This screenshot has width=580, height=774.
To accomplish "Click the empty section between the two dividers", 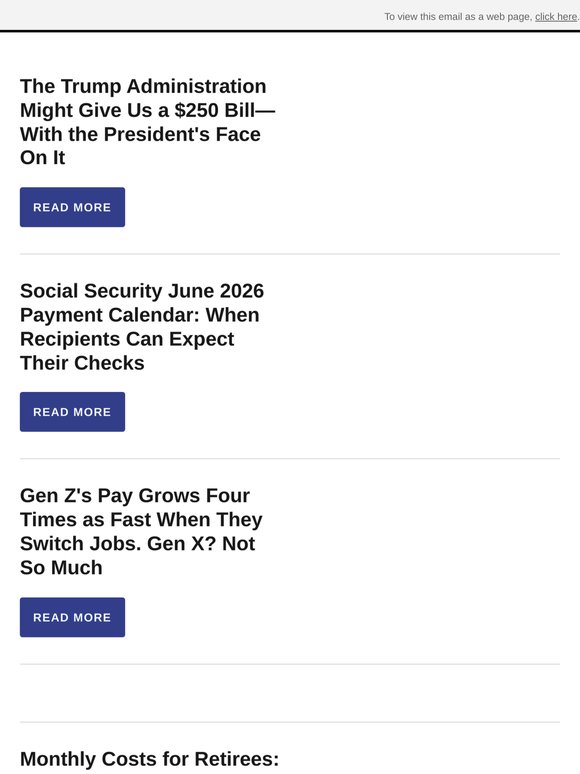I will point(290,694).
